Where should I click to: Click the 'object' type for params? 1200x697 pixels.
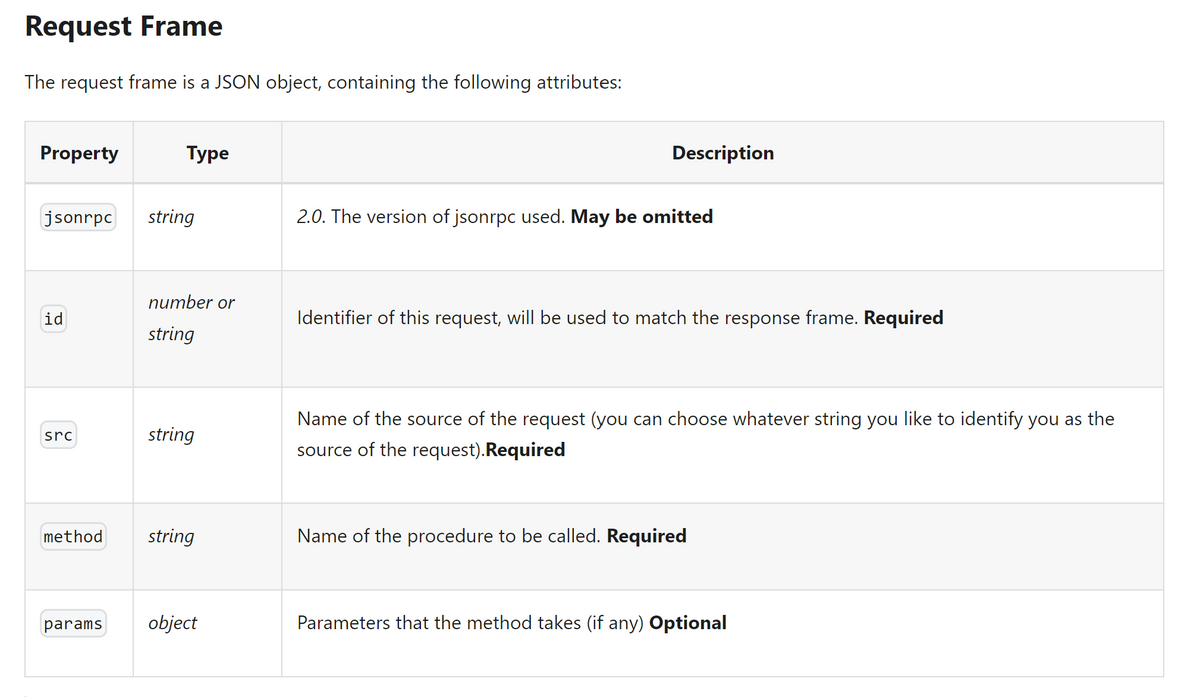click(172, 623)
